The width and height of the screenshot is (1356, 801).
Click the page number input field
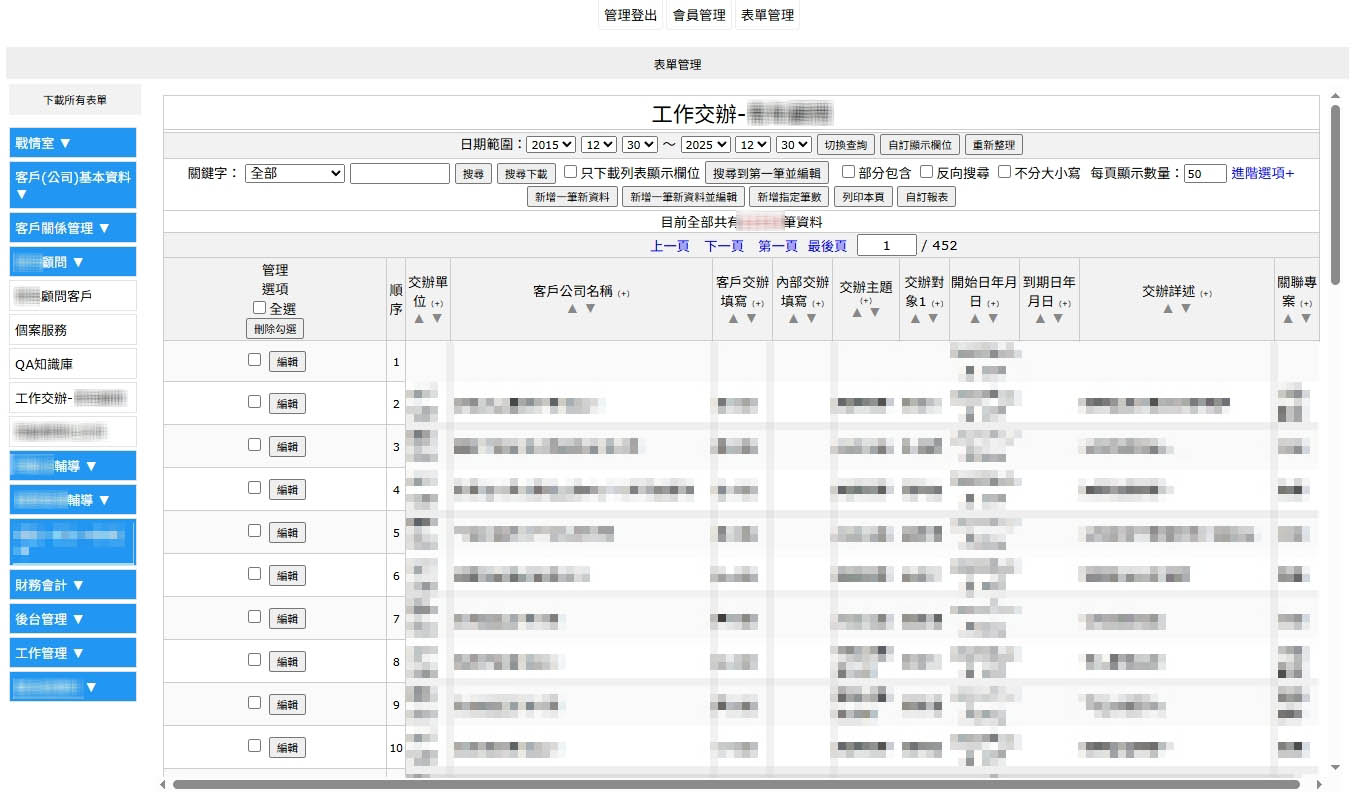(x=887, y=245)
